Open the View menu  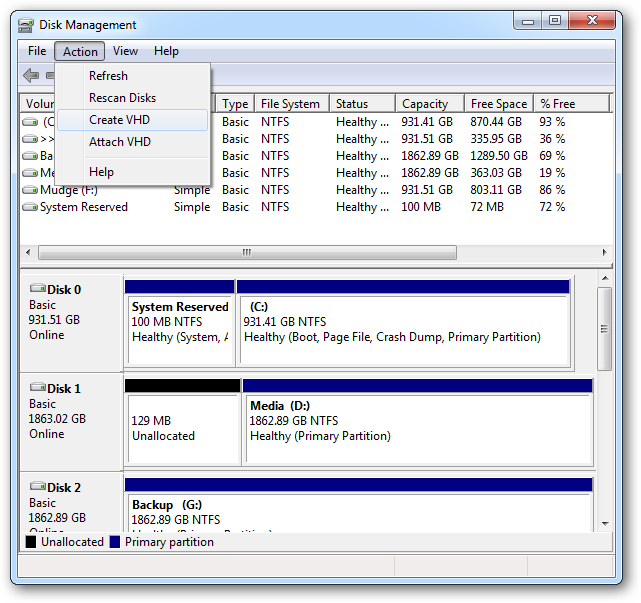(x=125, y=51)
